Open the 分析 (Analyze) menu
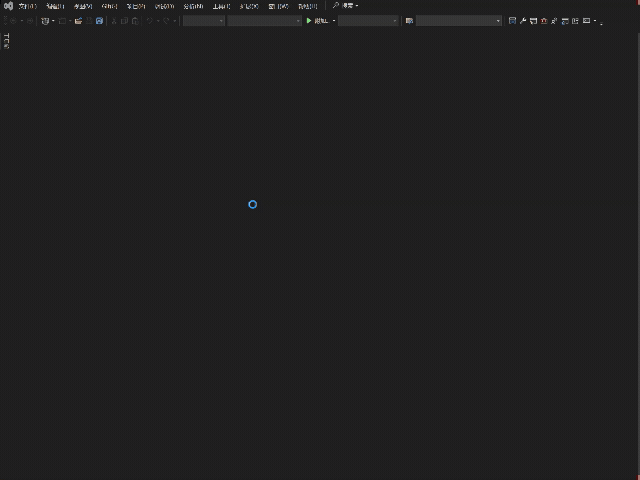 (x=193, y=6)
